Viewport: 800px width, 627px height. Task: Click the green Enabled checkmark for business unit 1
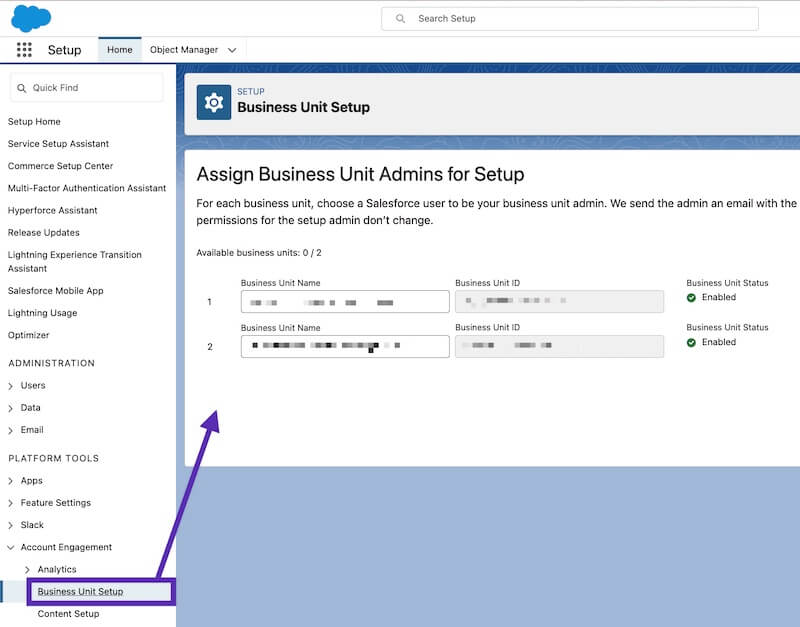click(692, 297)
